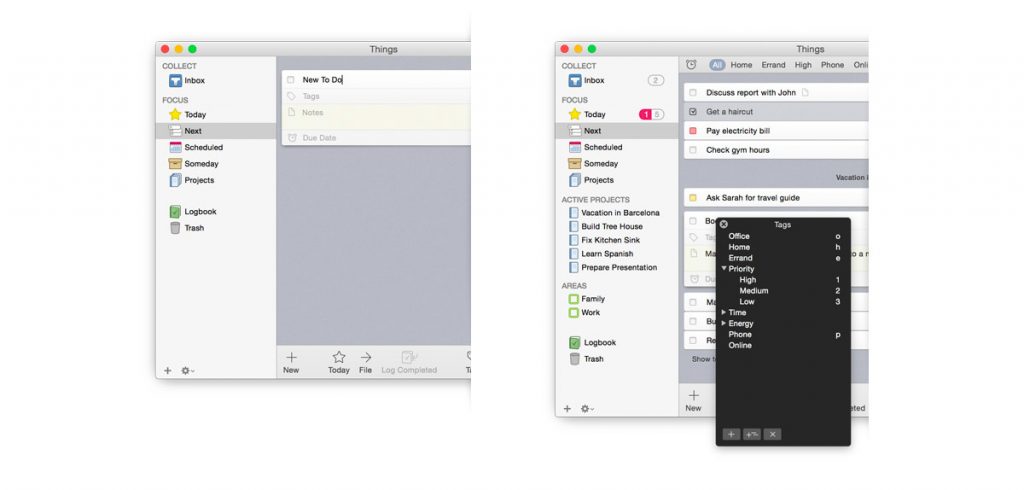Select Next in right window sidebar
Viewport: 1024px width, 490px height.
pos(616,131)
